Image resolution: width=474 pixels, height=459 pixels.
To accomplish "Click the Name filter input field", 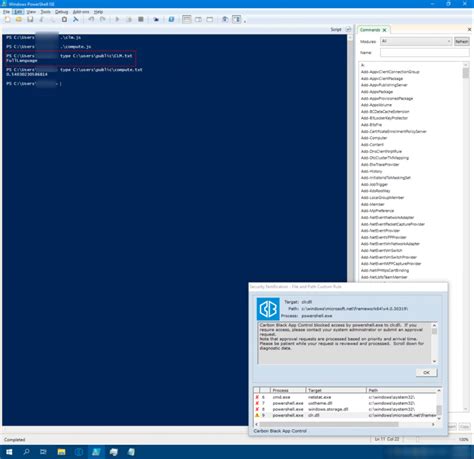I will tap(424, 52).
